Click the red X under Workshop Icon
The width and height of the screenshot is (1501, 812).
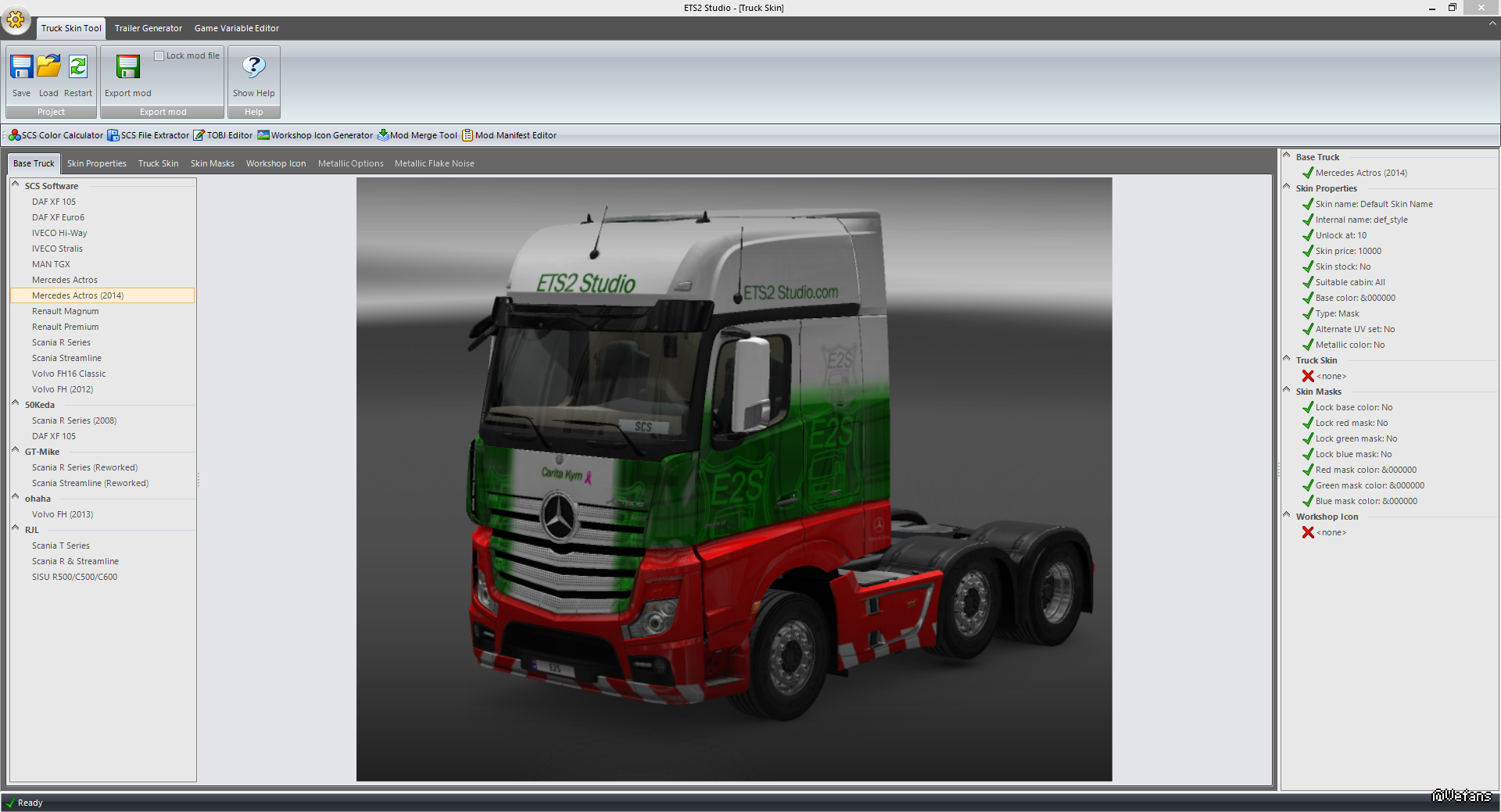tap(1308, 532)
